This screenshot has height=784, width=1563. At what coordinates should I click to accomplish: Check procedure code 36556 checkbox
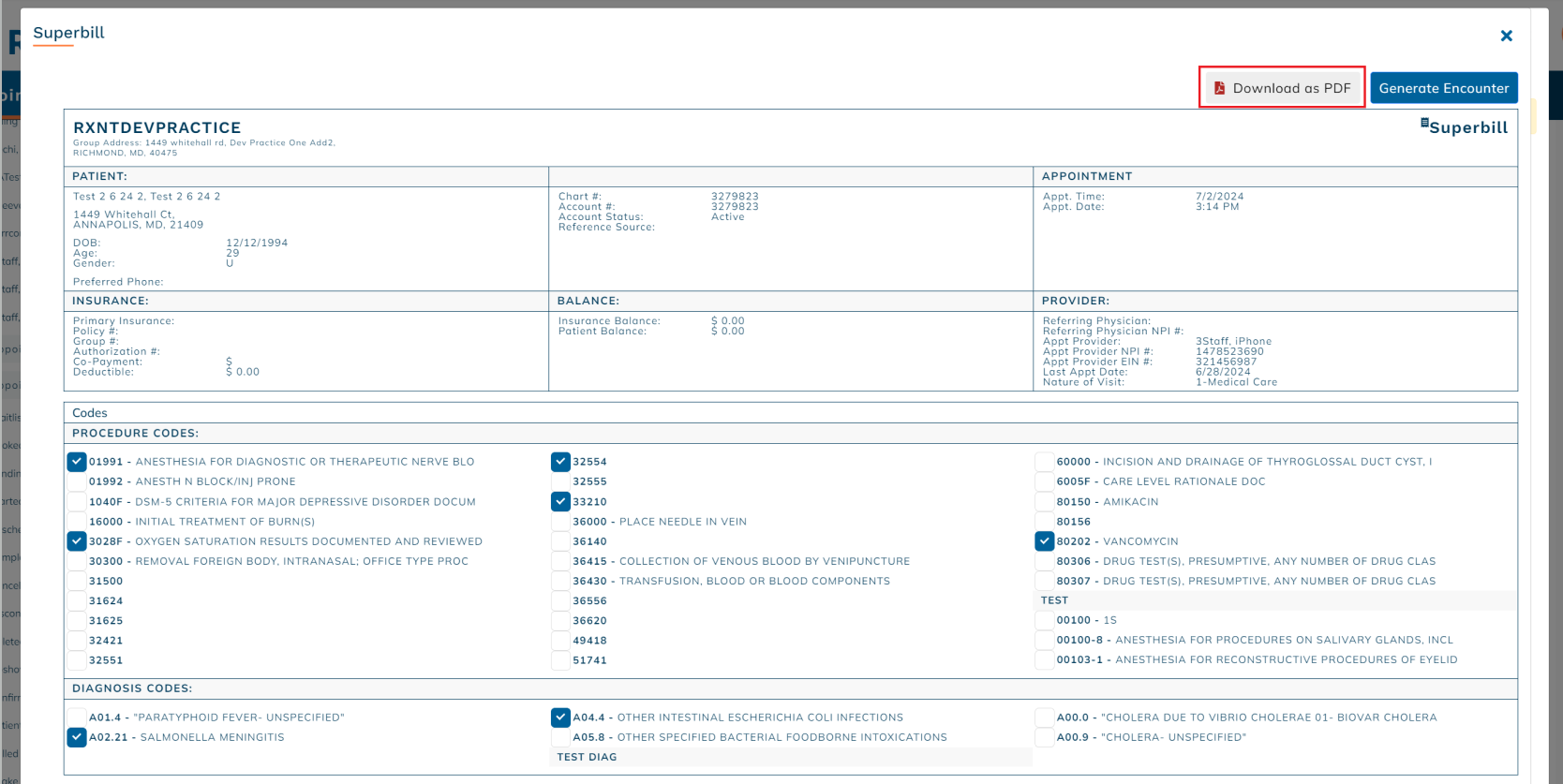pos(560,601)
